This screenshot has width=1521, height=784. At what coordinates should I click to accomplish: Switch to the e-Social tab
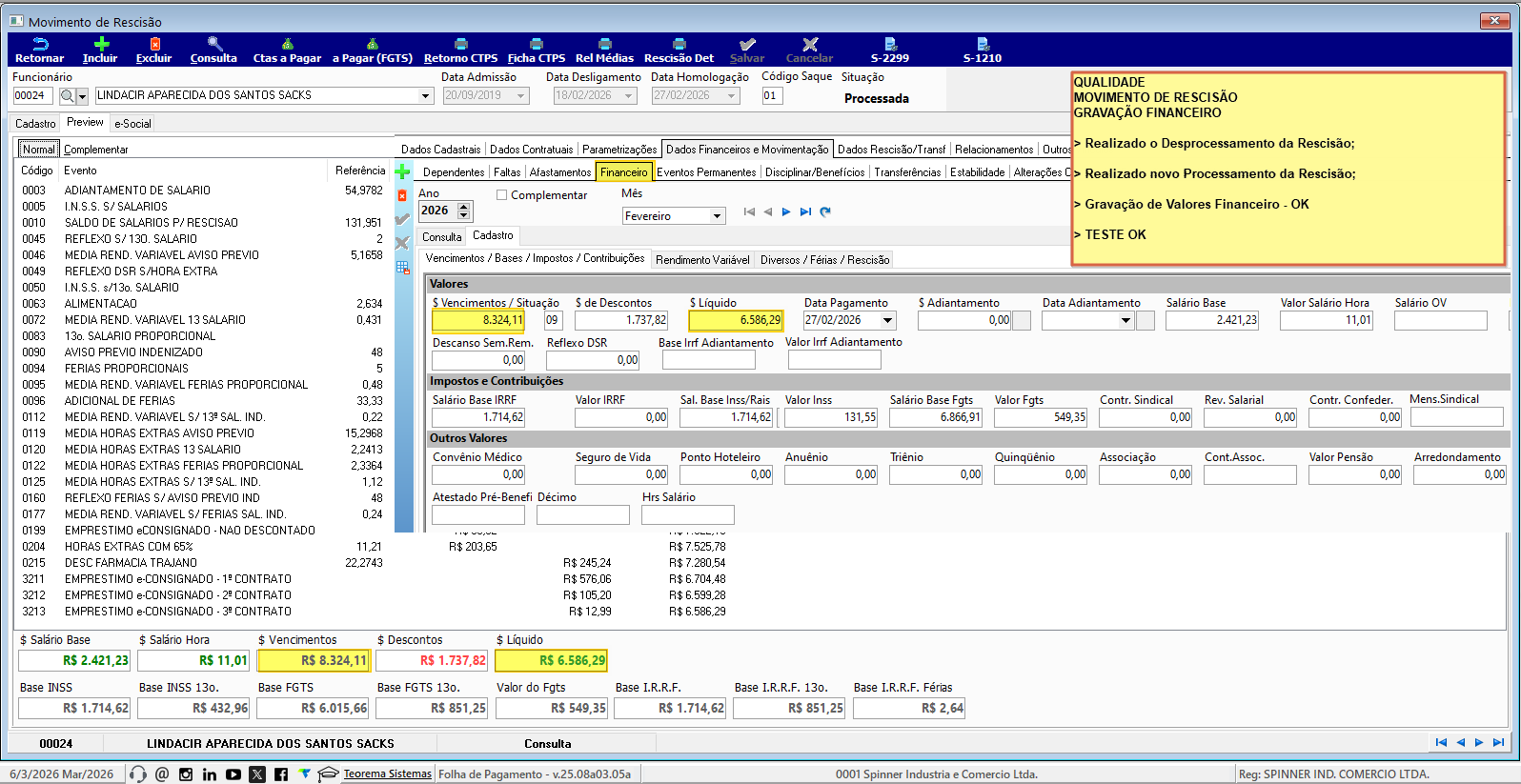pos(132,124)
